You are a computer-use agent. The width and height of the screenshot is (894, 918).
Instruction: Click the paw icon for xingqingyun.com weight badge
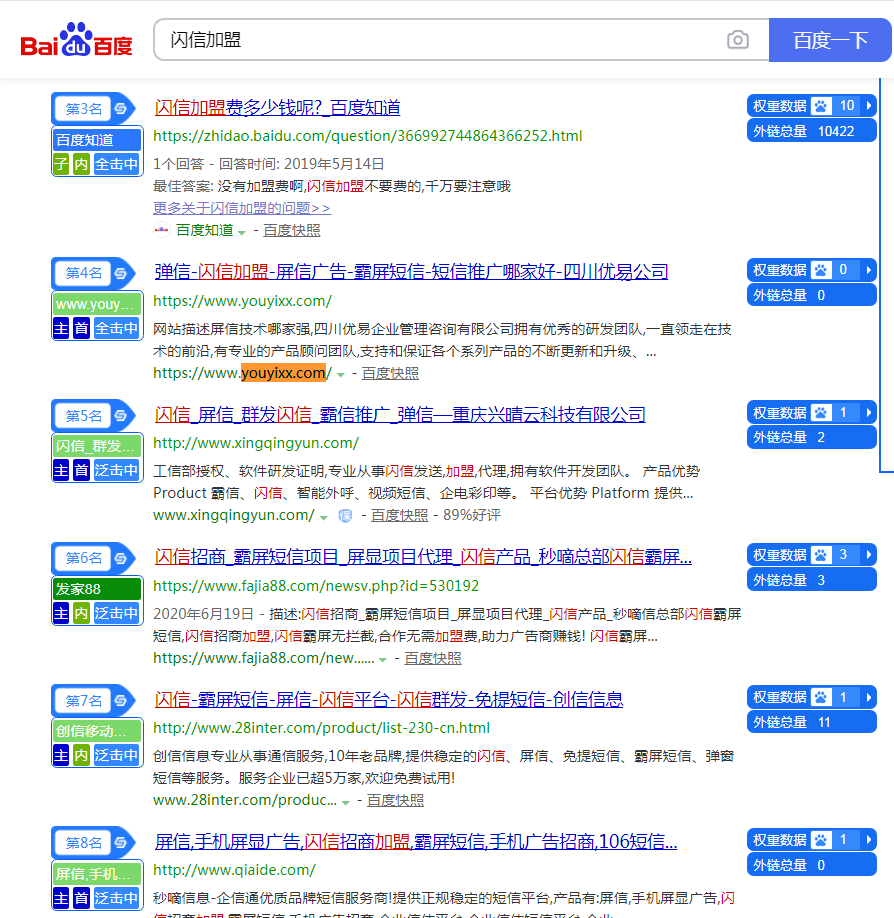pyautogui.click(x=821, y=413)
